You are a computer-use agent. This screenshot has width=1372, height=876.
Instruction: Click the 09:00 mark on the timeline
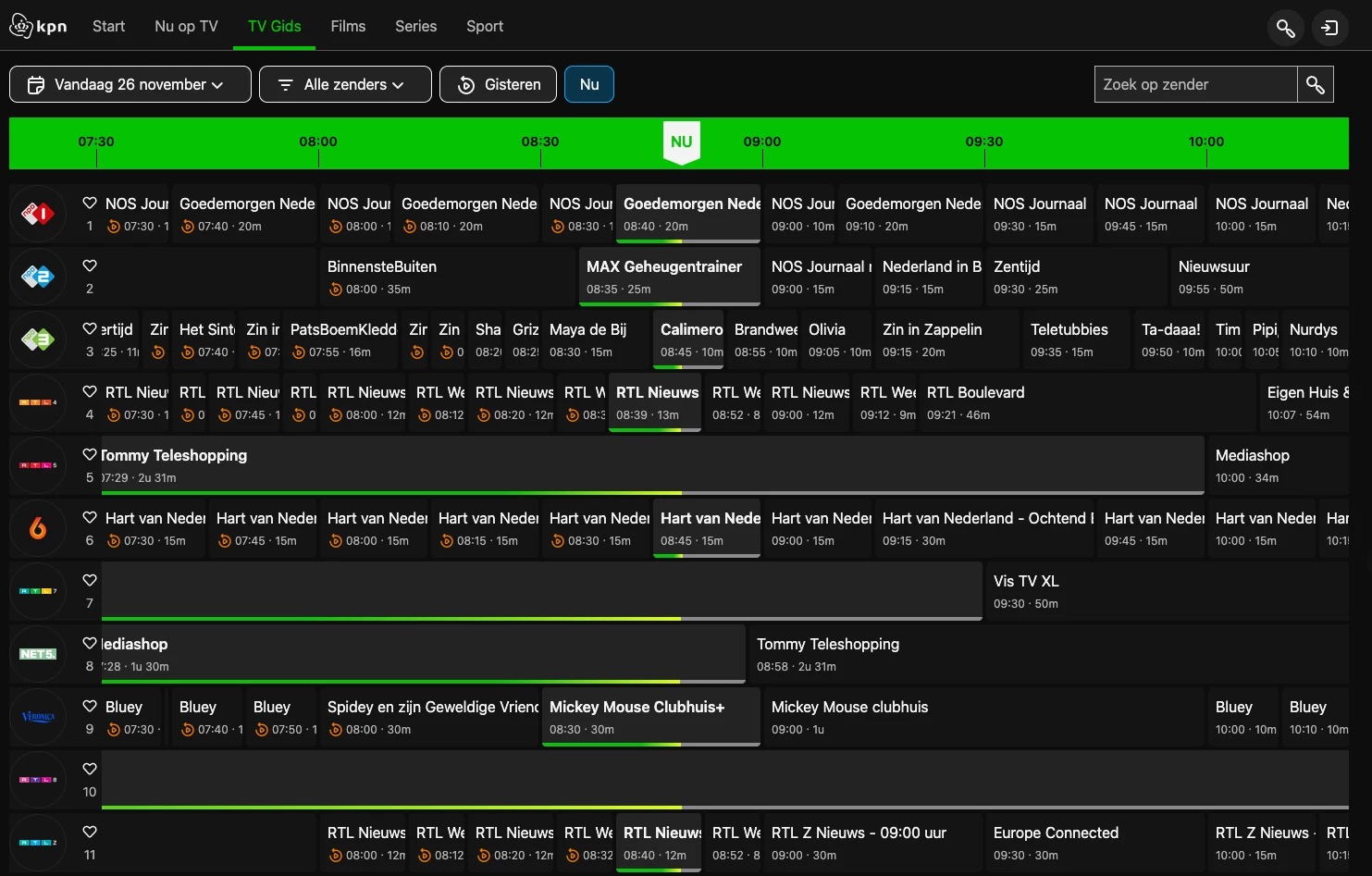(x=762, y=142)
